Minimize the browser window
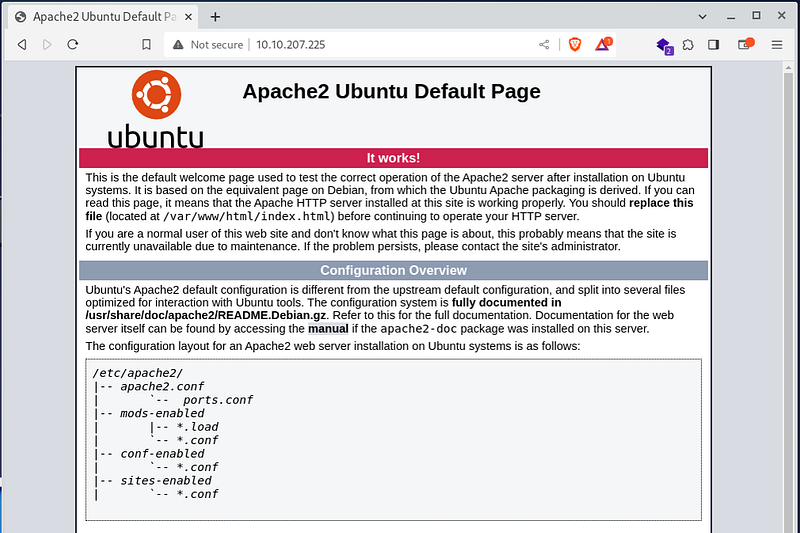800x533 pixels. (x=731, y=17)
